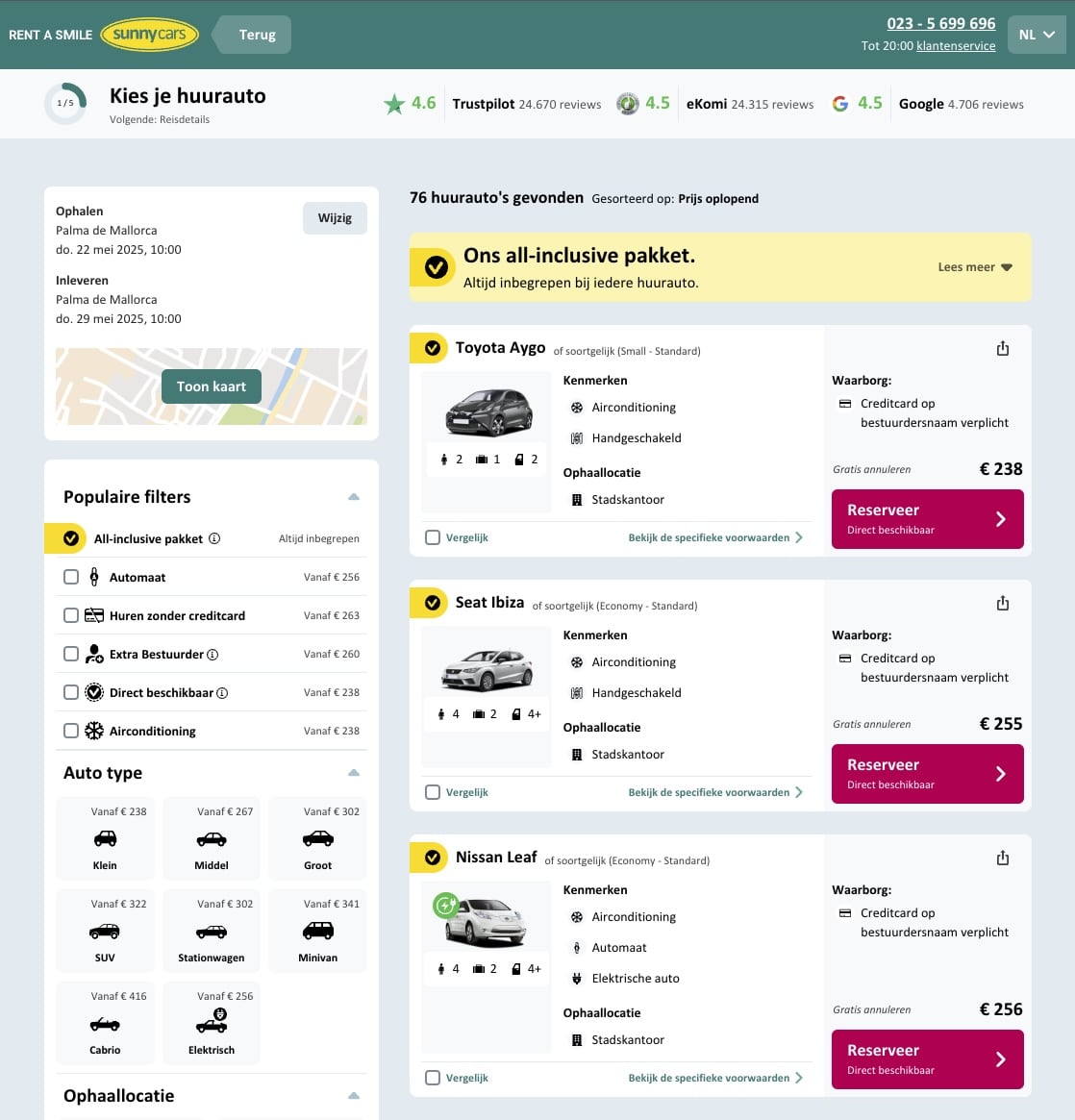The width and height of the screenshot is (1075, 1120).
Task: Open the NL language dropdown
Action: pos(1037,35)
